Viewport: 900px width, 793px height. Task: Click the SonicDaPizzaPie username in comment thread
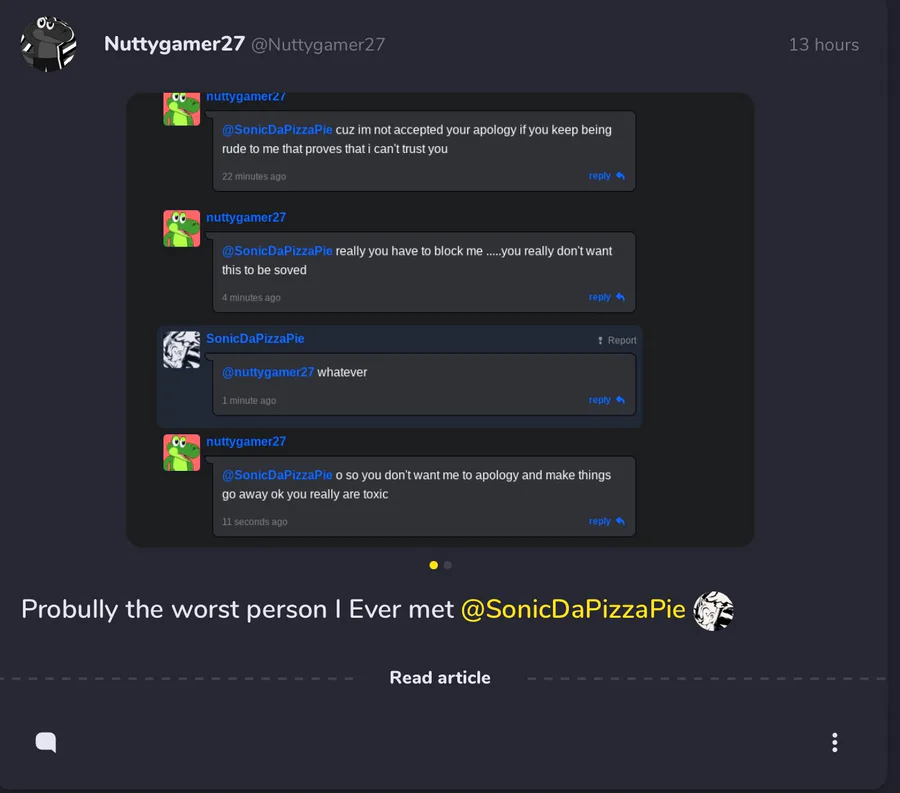255,339
